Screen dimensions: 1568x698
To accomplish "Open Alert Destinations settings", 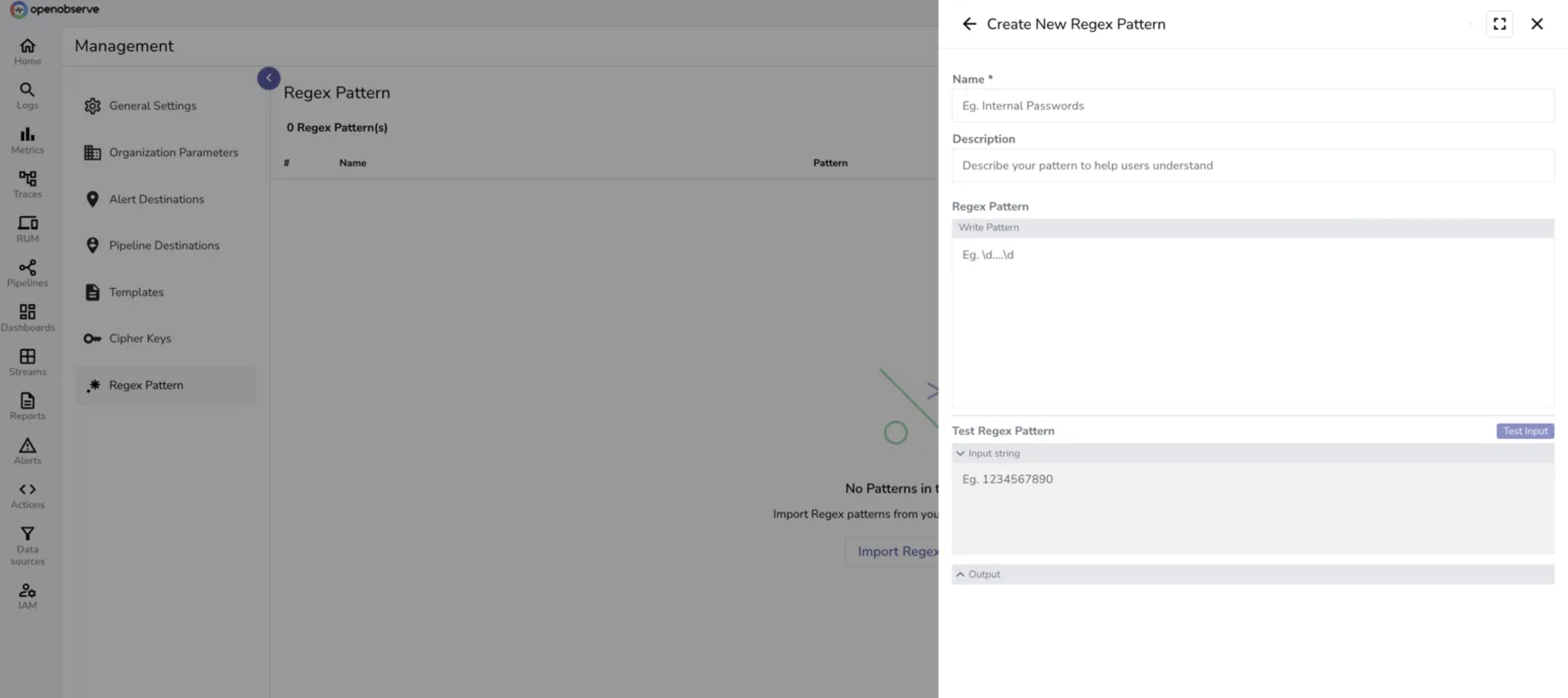I will [165, 199].
